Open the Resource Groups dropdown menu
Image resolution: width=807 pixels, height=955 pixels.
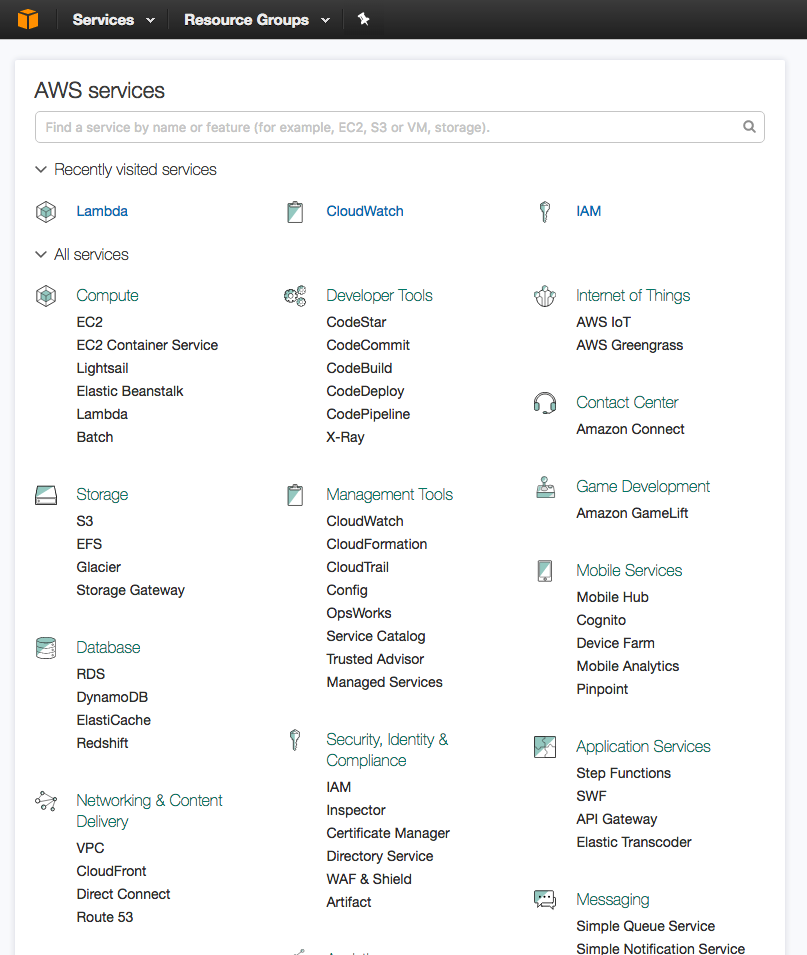click(257, 19)
